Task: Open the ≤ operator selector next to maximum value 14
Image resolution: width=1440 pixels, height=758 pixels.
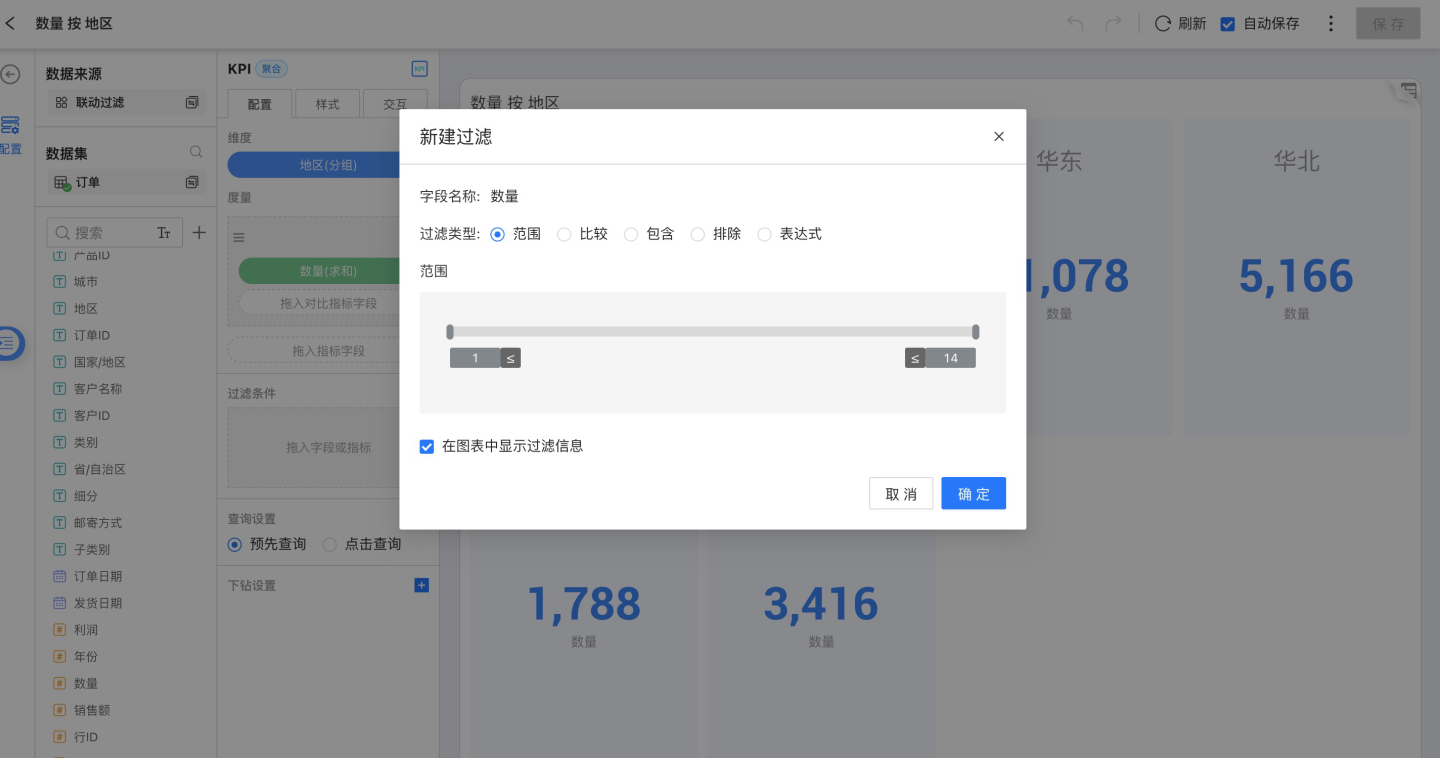Action: point(915,358)
